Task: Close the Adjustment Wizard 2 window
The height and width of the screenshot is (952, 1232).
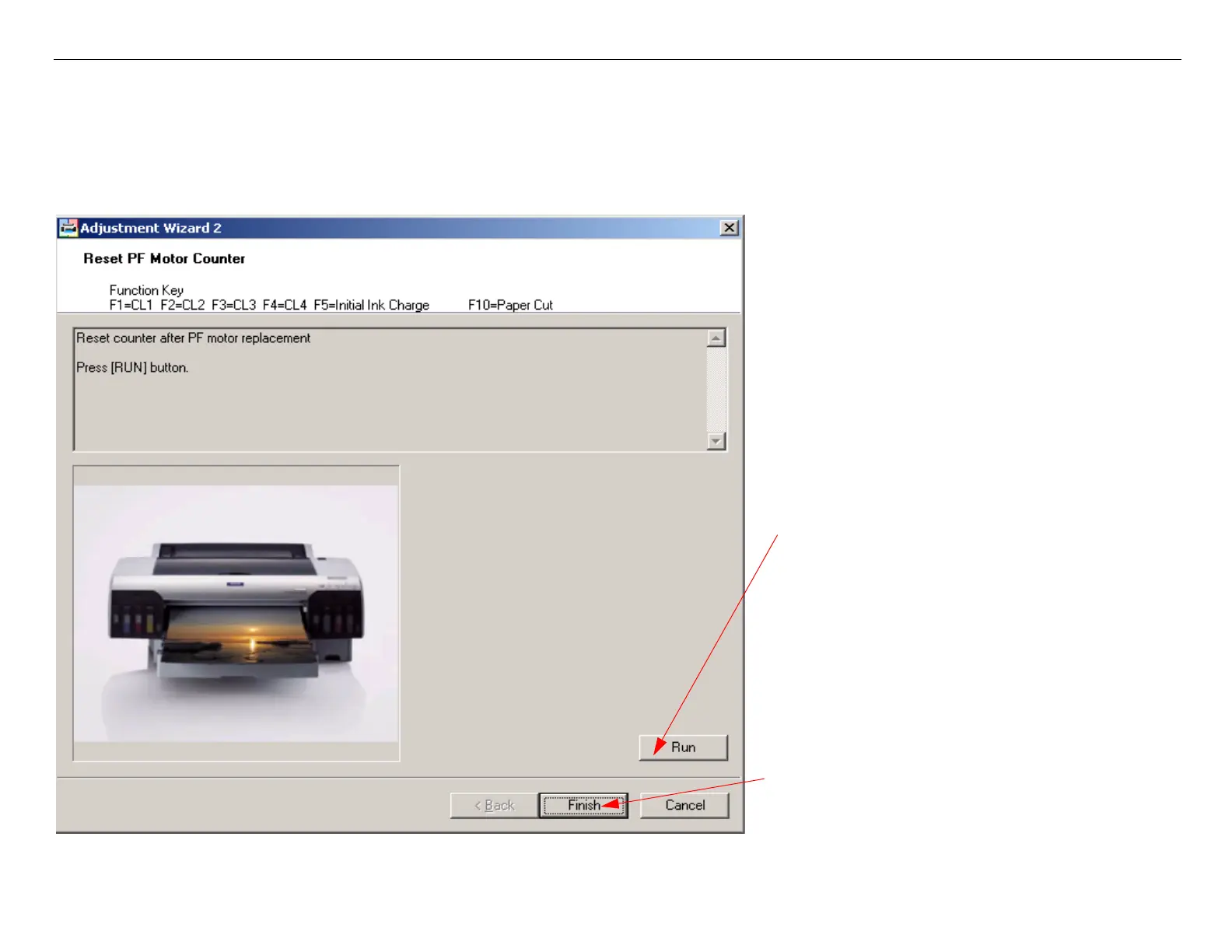Action: click(x=729, y=228)
